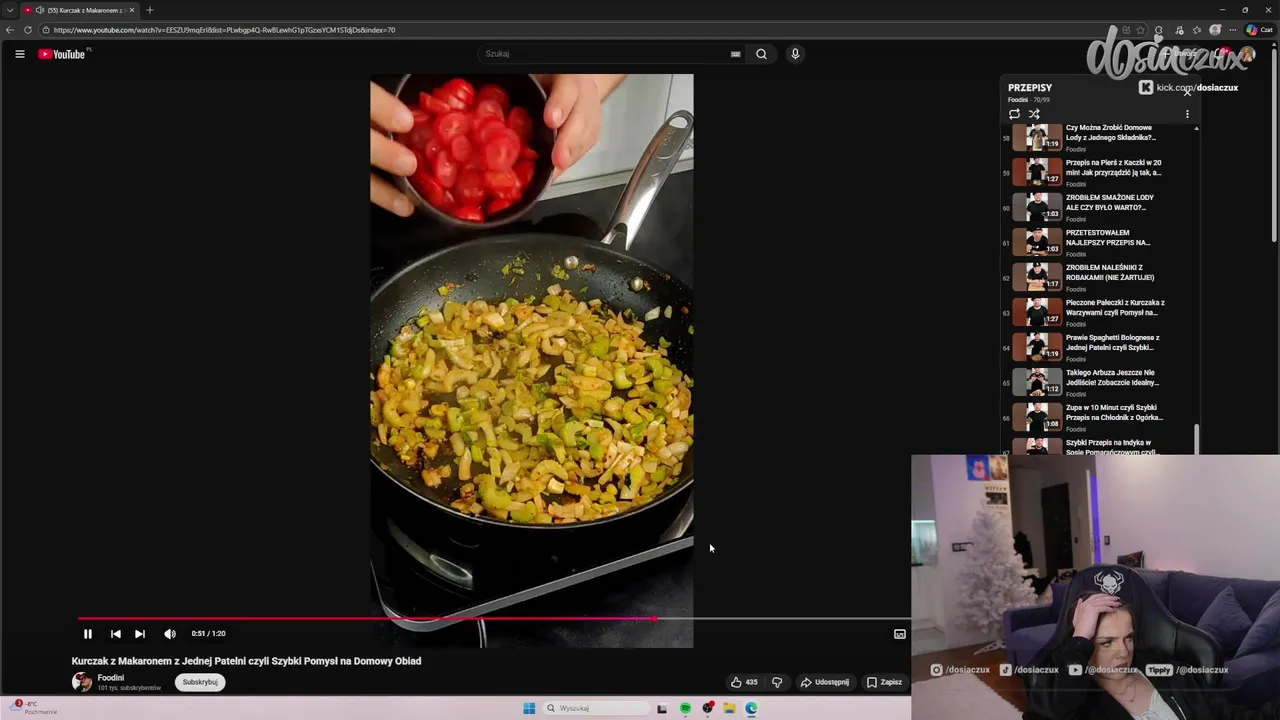
Task: Open the YouTube hamburger guide menu
Action: pos(20,54)
